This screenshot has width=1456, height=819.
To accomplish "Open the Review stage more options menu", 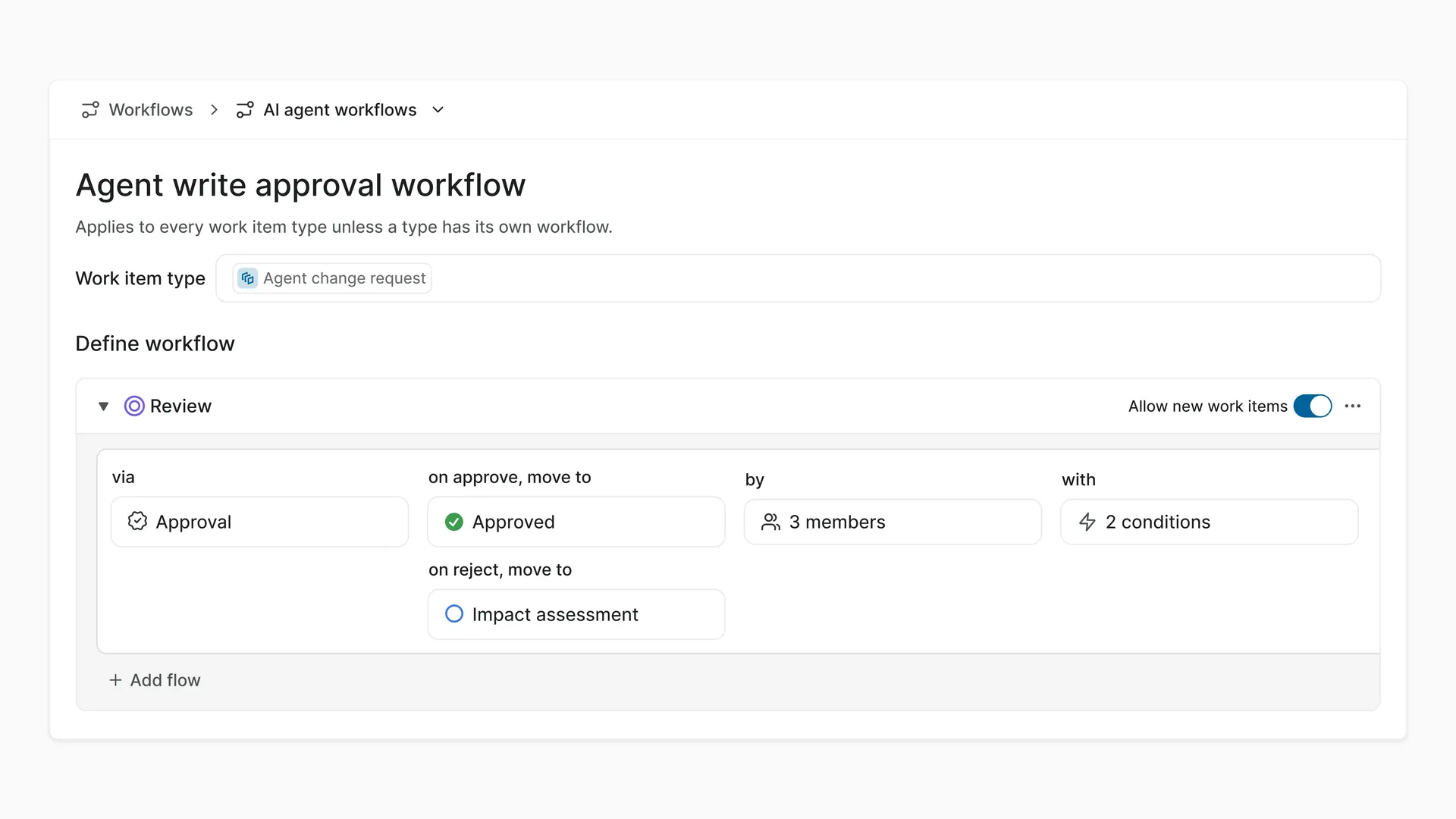I will [x=1353, y=406].
